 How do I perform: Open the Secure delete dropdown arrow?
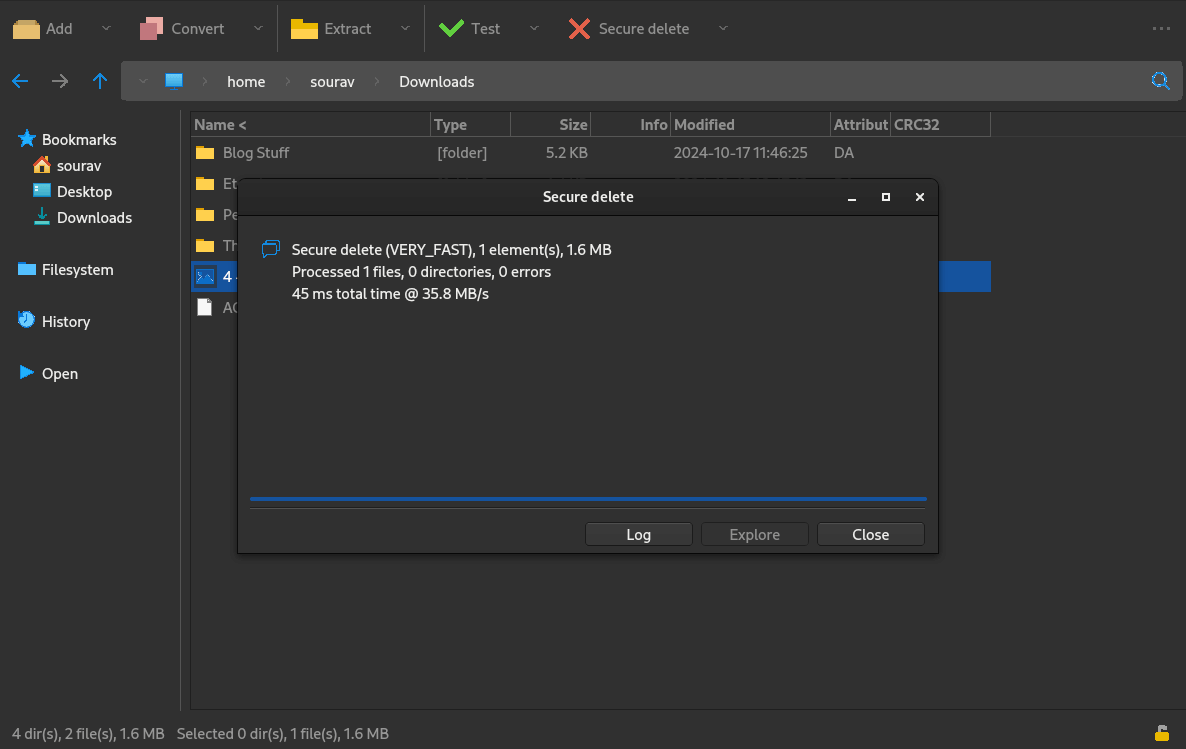[723, 29]
